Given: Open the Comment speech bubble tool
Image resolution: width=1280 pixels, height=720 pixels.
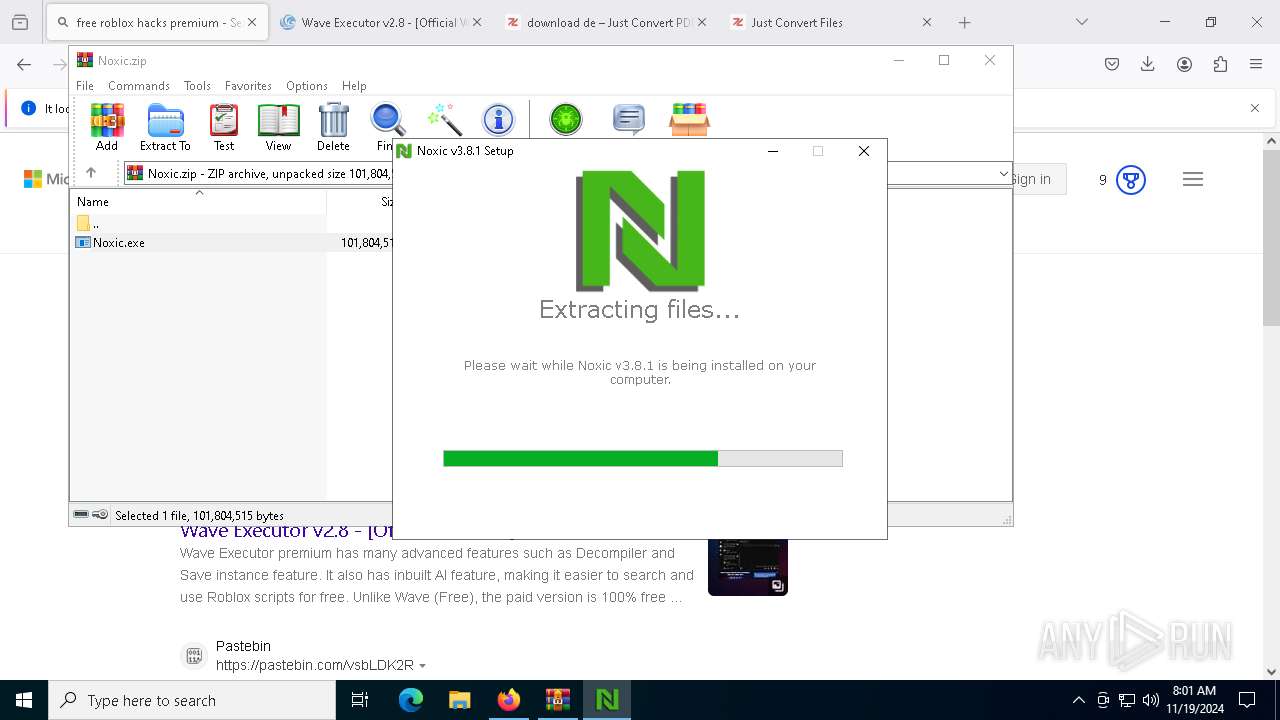Looking at the screenshot, I should pos(628,120).
